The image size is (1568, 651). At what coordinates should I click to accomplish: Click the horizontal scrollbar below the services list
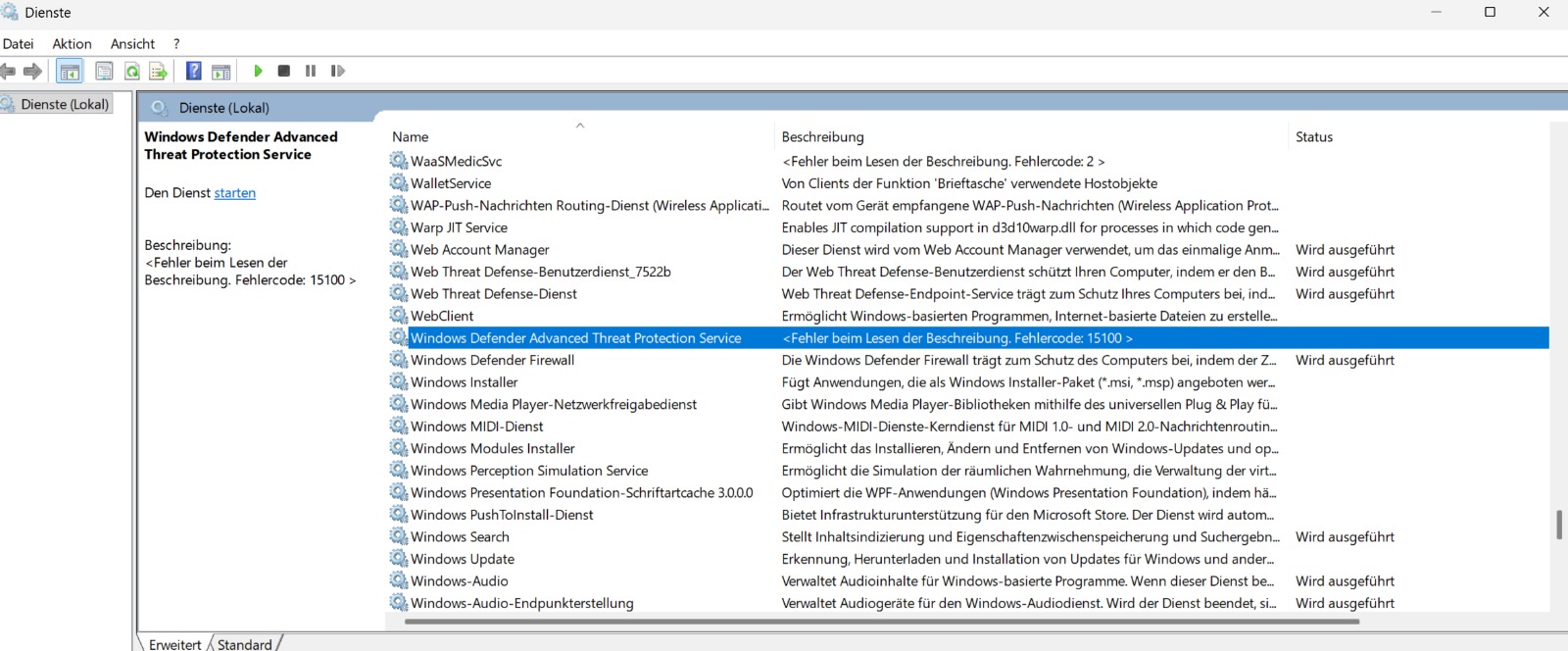click(882, 621)
